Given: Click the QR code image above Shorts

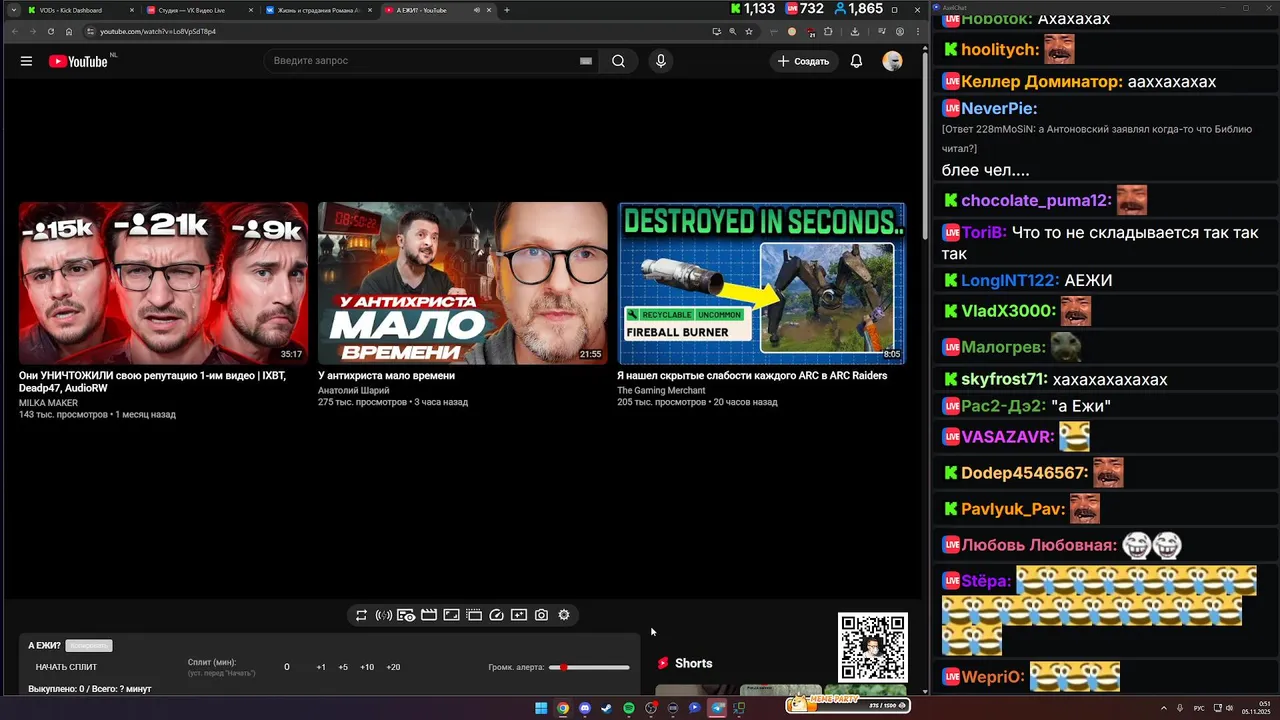Looking at the screenshot, I should 873,647.
